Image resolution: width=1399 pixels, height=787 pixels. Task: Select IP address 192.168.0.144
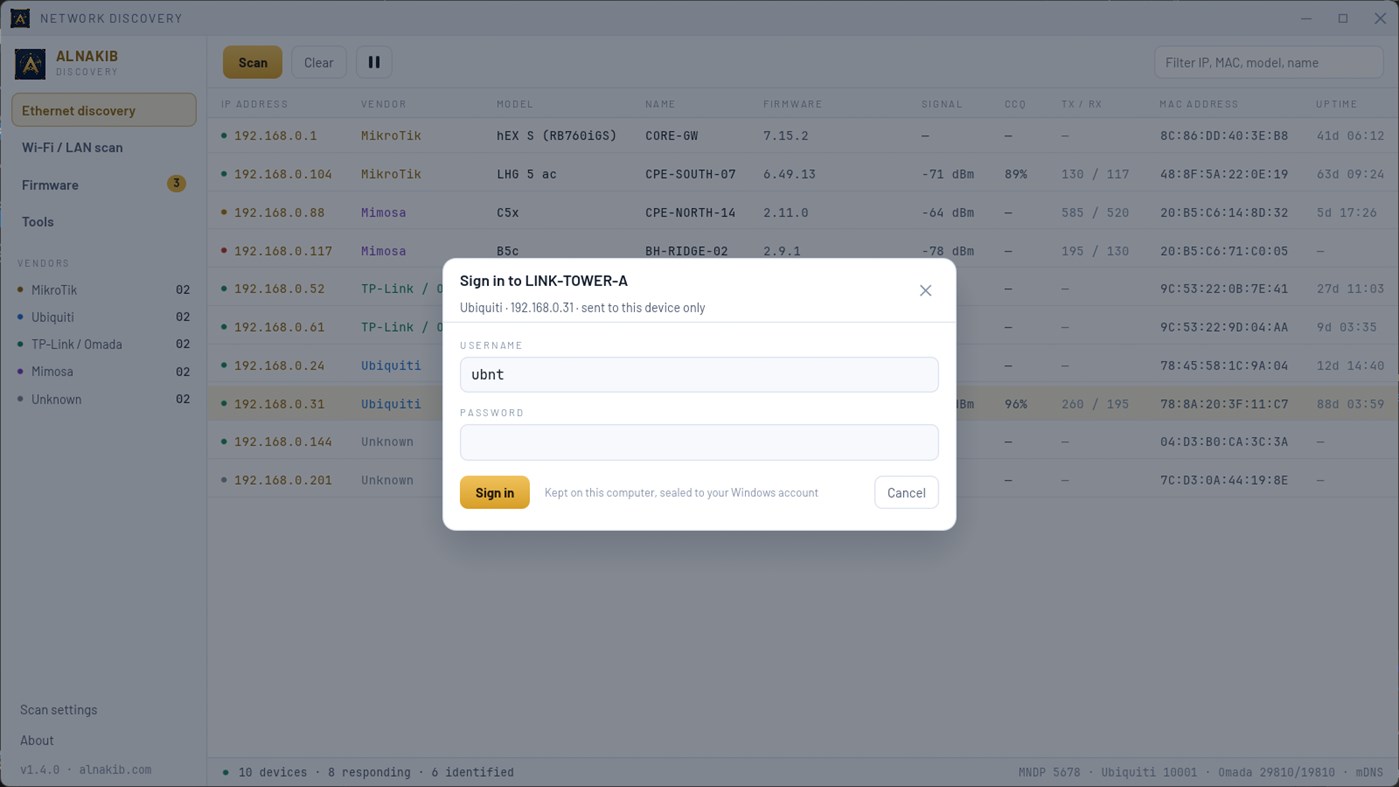tap(283, 442)
